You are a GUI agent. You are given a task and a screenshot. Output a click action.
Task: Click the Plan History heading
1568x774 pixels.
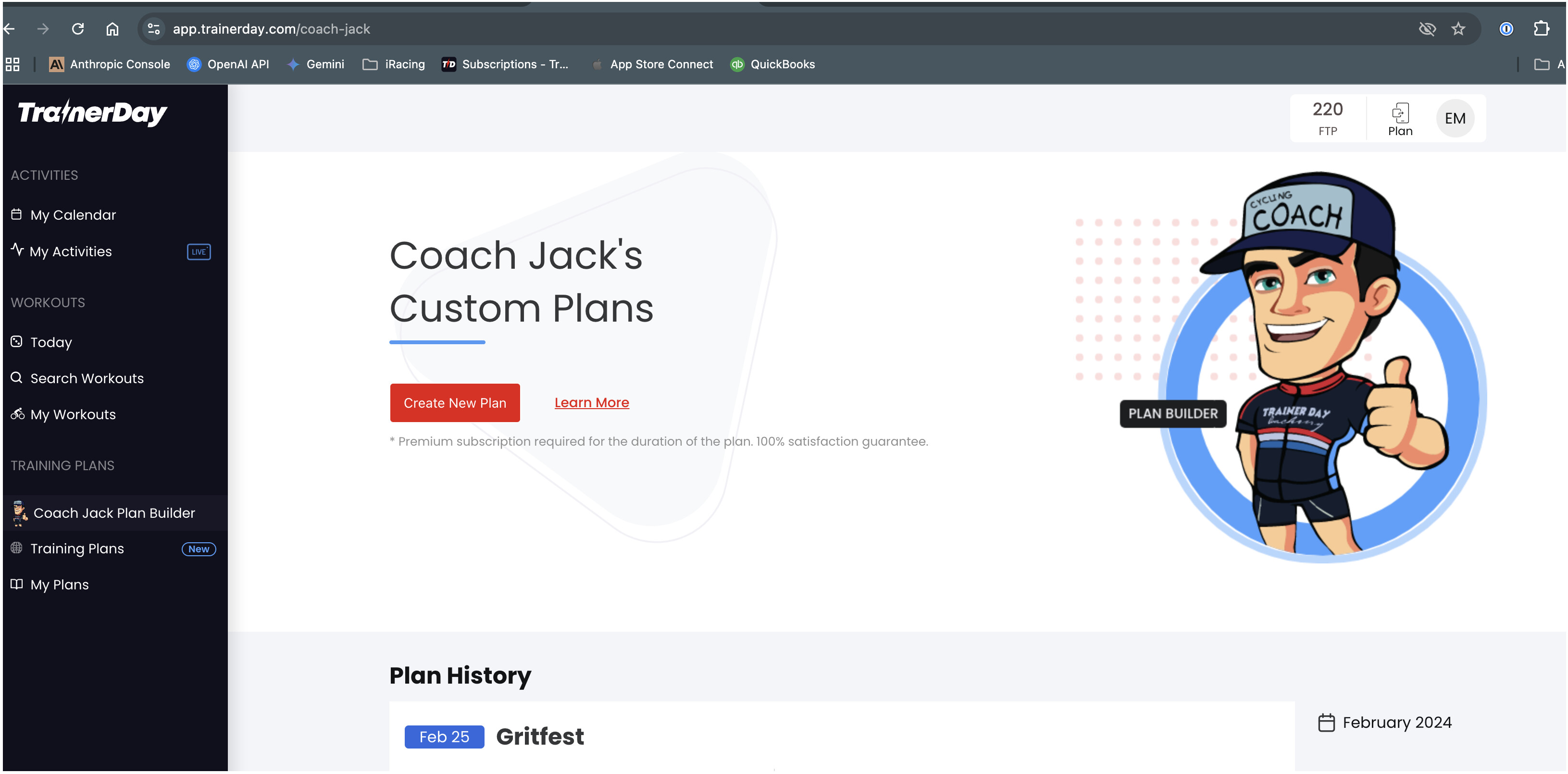[460, 675]
